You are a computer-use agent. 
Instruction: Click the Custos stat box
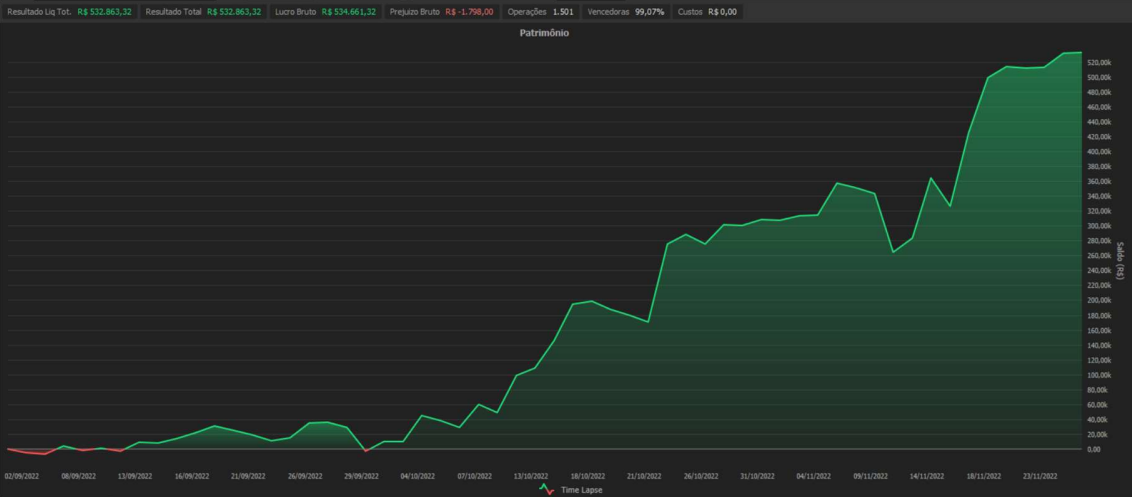point(706,12)
